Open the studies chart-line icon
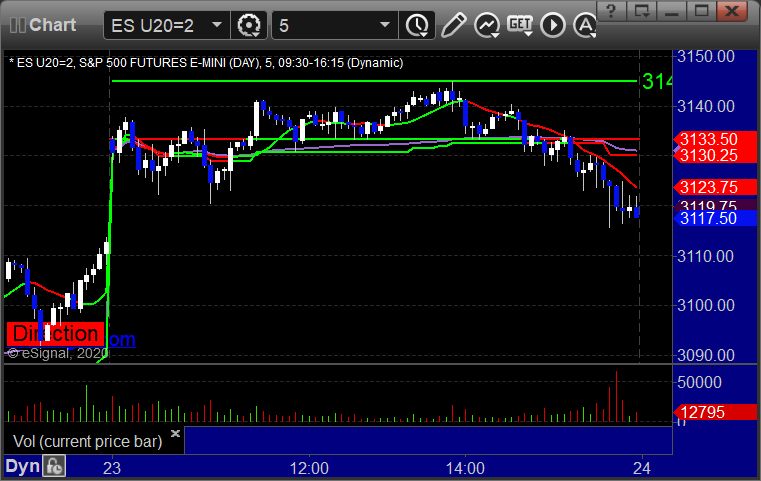The width and height of the screenshot is (761, 481). tap(487, 25)
